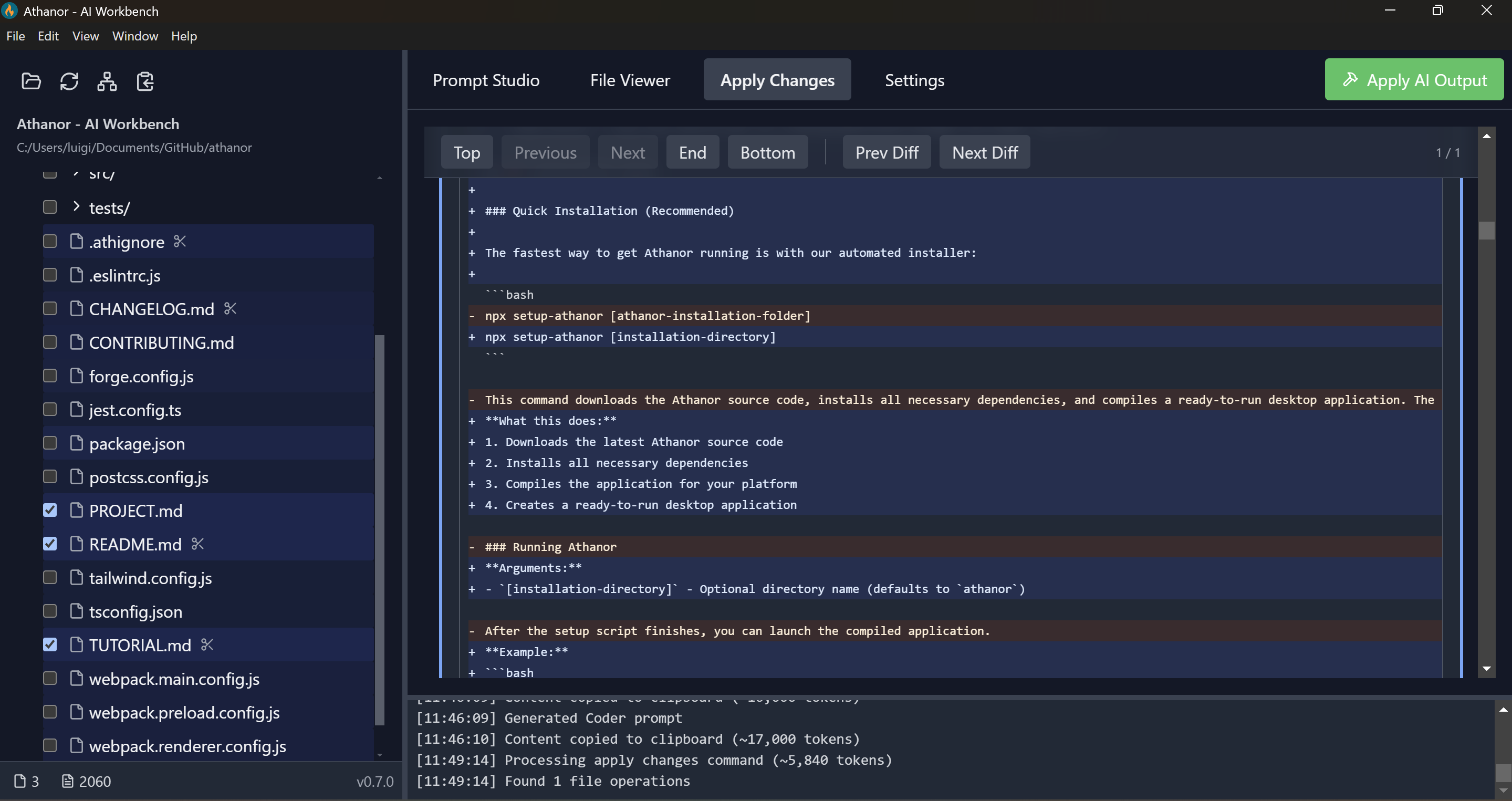1512x801 pixels.
Task: Switch to the Prompt Studio tab
Action: (485, 80)
